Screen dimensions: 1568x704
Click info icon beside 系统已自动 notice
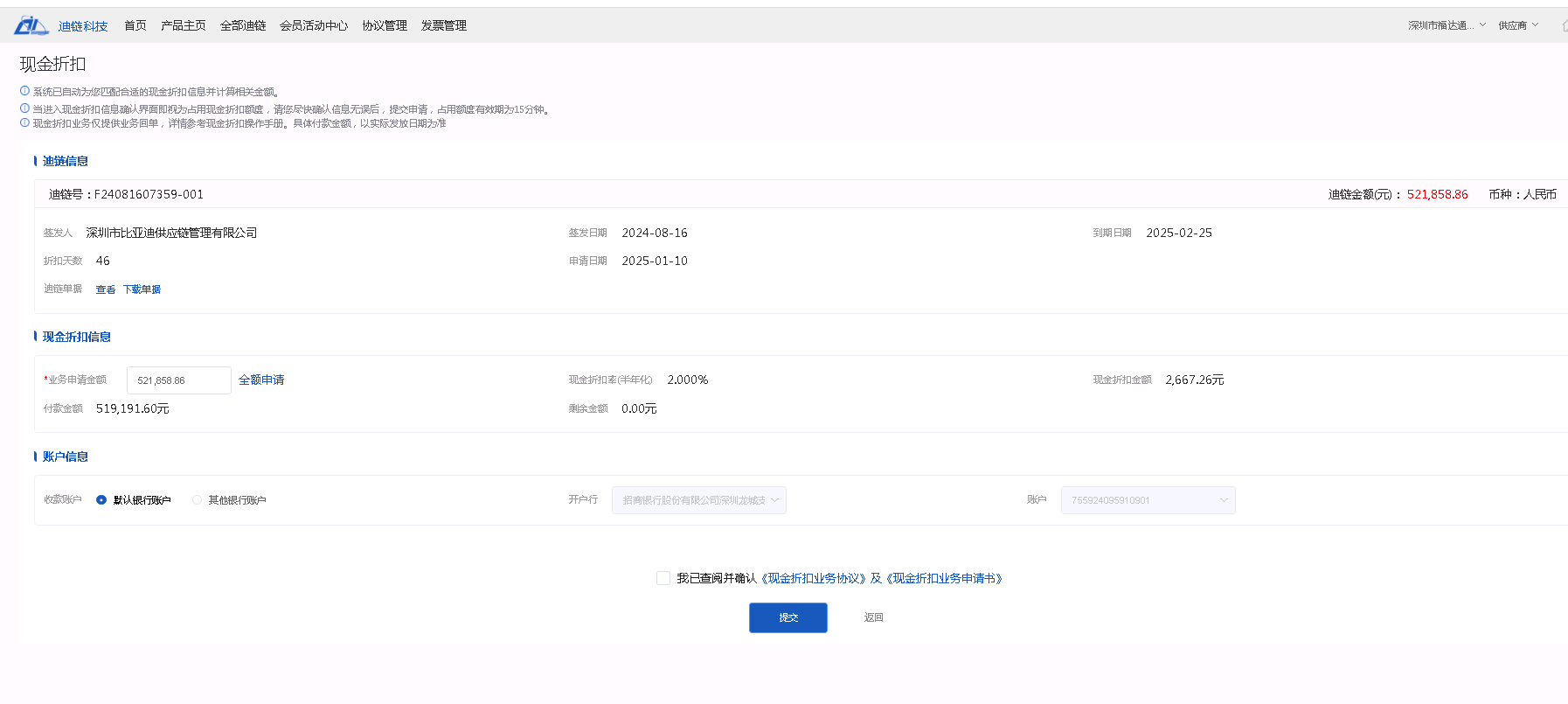tap(24, 91)
